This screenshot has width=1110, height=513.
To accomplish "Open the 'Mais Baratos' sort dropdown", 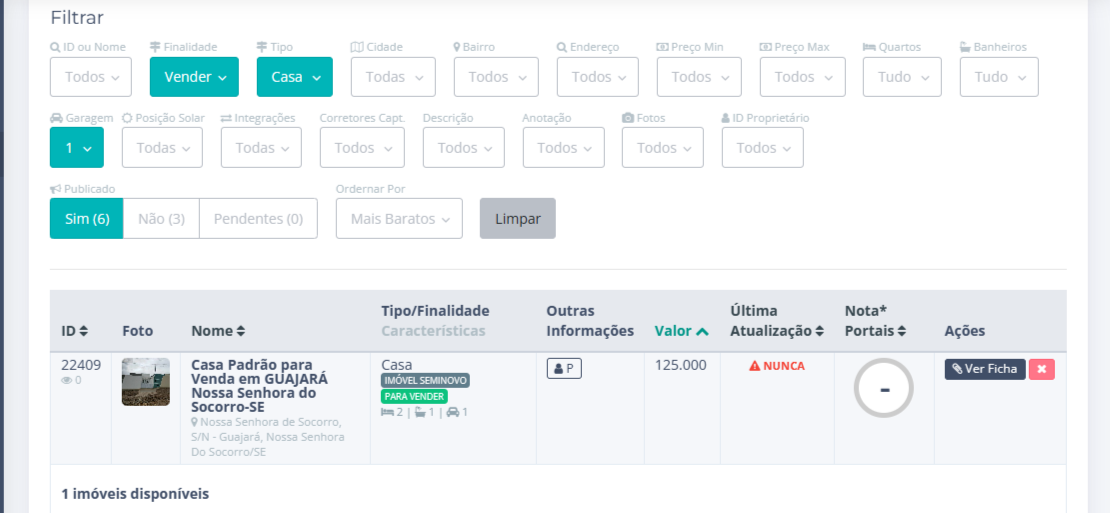I will 399,219.
